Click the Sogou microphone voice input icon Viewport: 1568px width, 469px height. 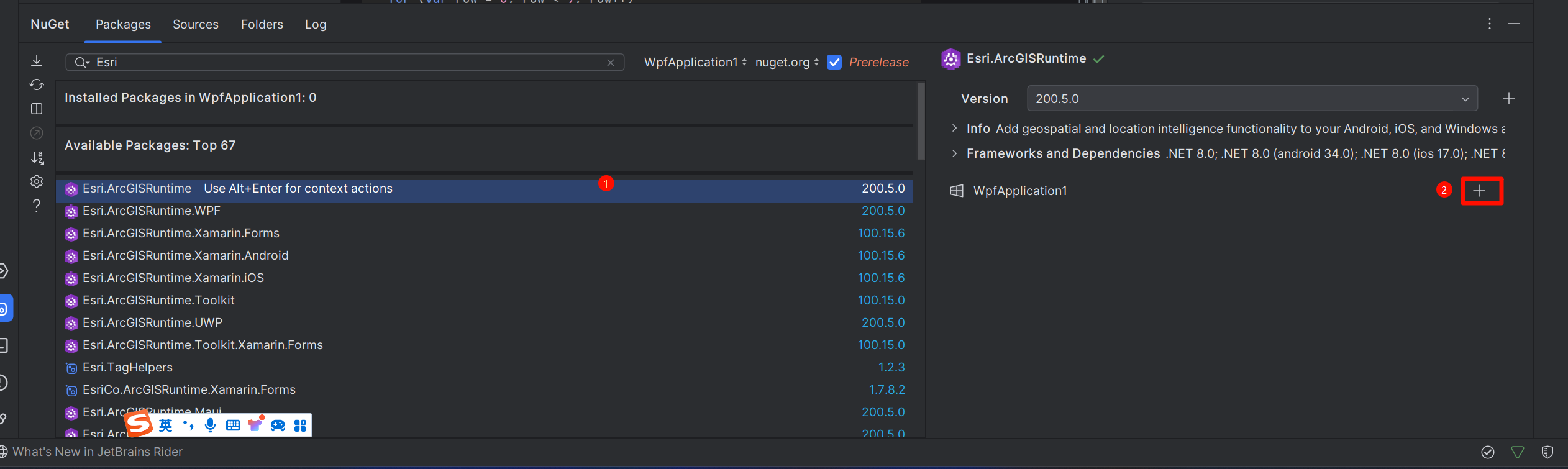click(x=211, y=426)
